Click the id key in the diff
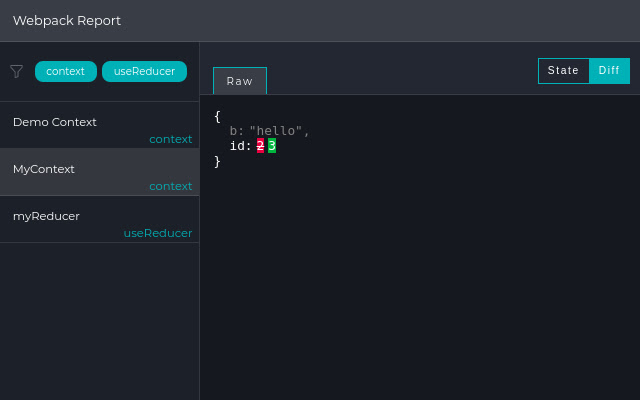The width and height of the screenshot is (640, 400). (x=238, y=146)
